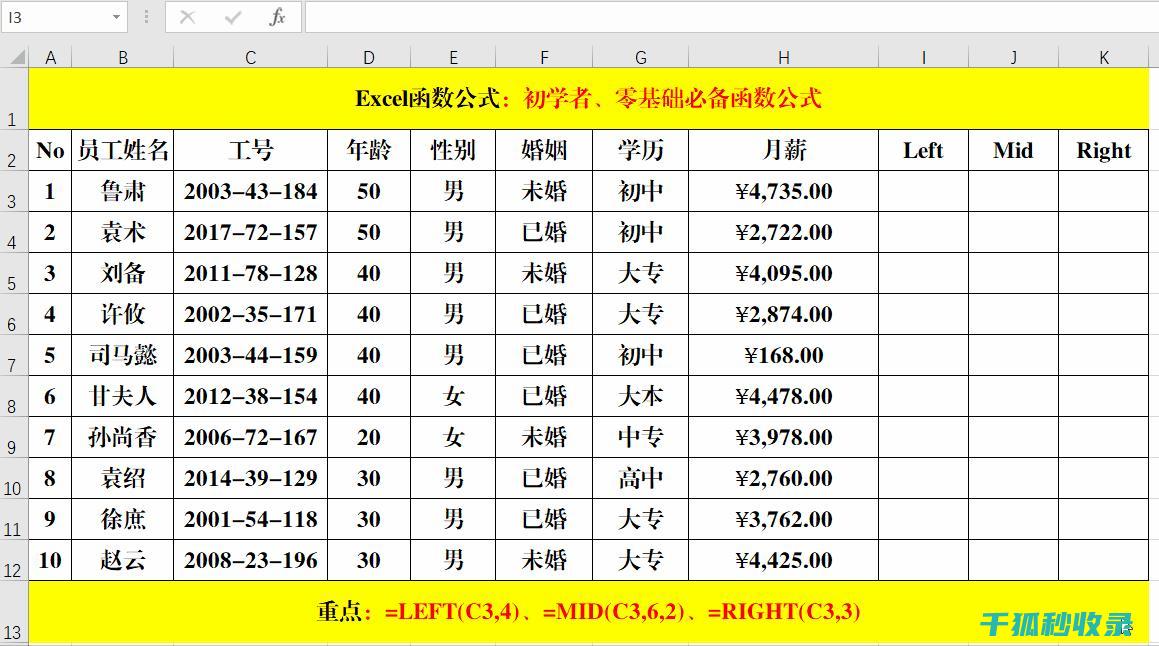Click the '大本' education cell
The width and height of the screenshot is (1159, 646).
pos(641,396)
